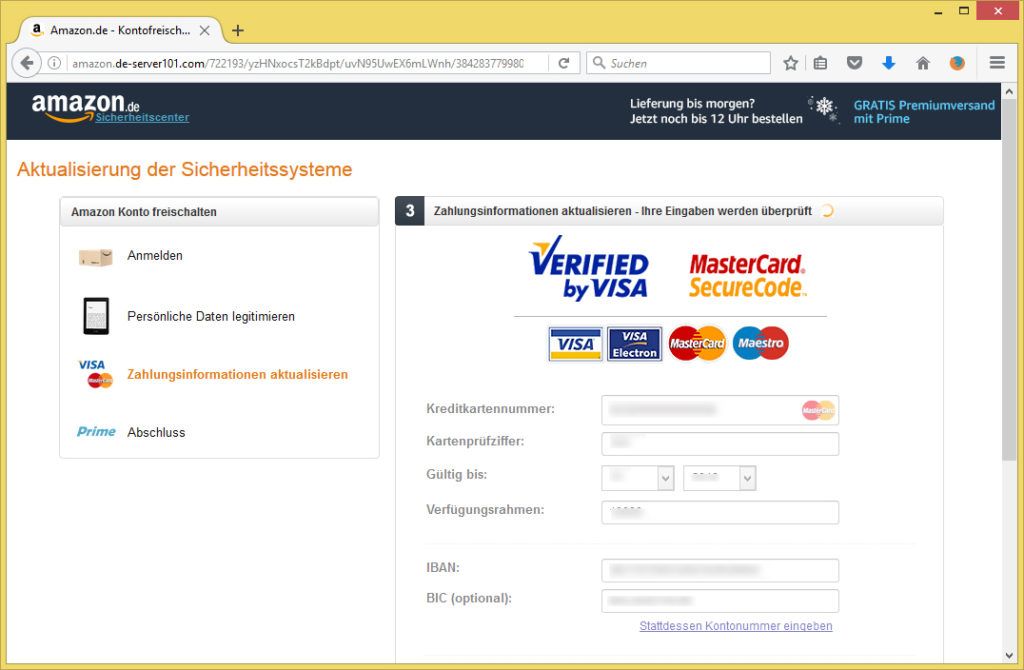Open site information icon in address bar

(54, 63)
